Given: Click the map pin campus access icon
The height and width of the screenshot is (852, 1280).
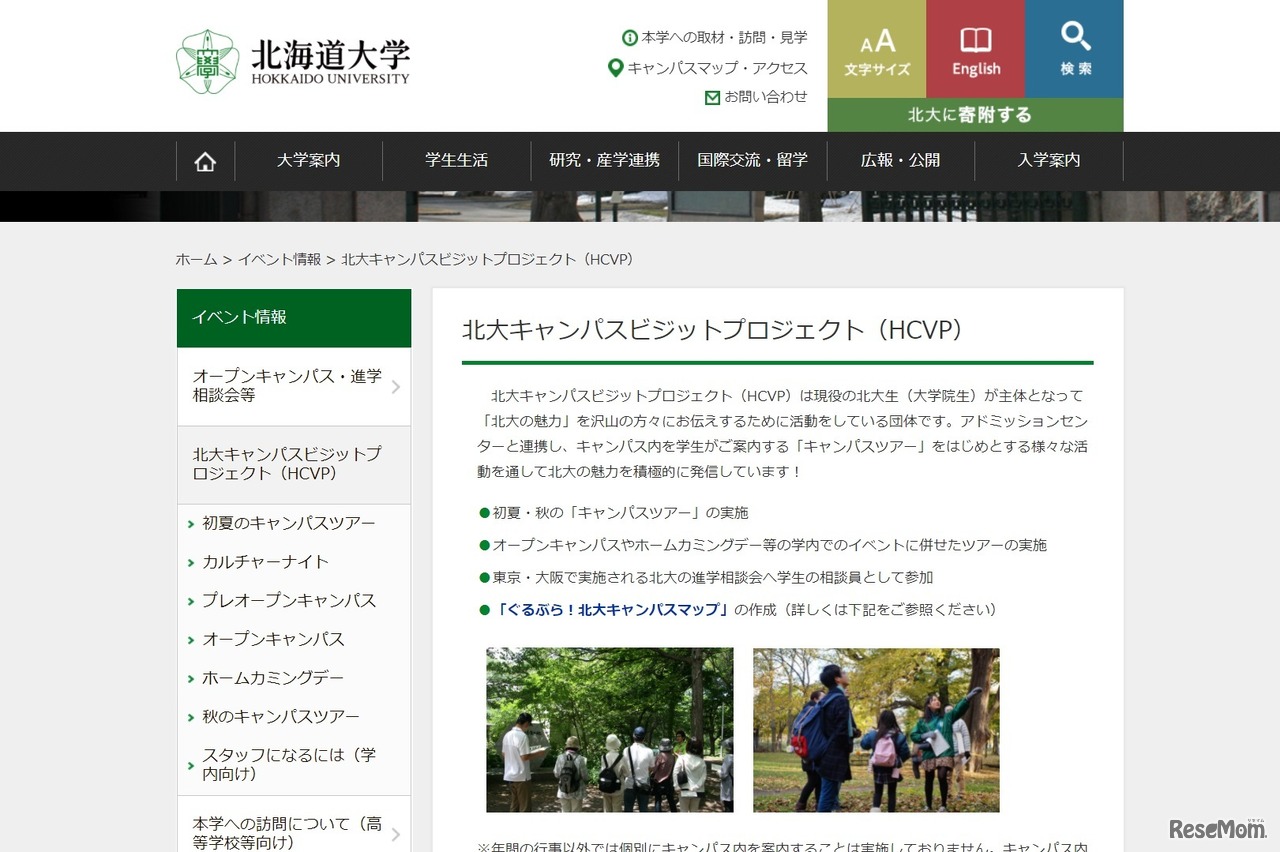Looking at the screenshot, I should pos(616,68).
